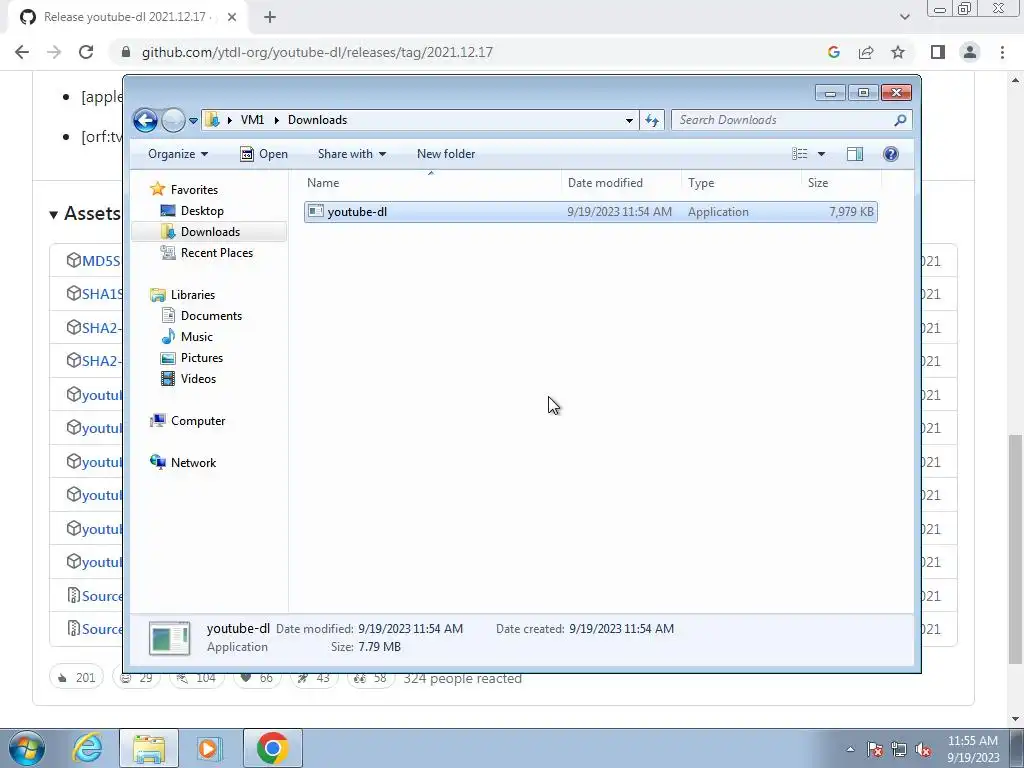Click the folder icon in the Explorer address bar
Viewport: 1024px width, 768px height.
[x=212, y=120]
